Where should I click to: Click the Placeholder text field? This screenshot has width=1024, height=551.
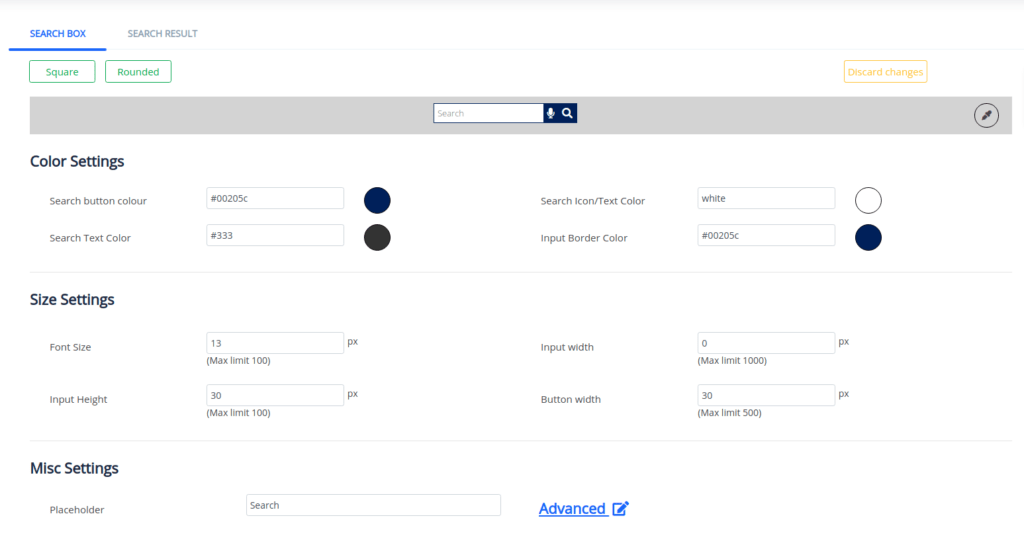(x=374, y=505)
